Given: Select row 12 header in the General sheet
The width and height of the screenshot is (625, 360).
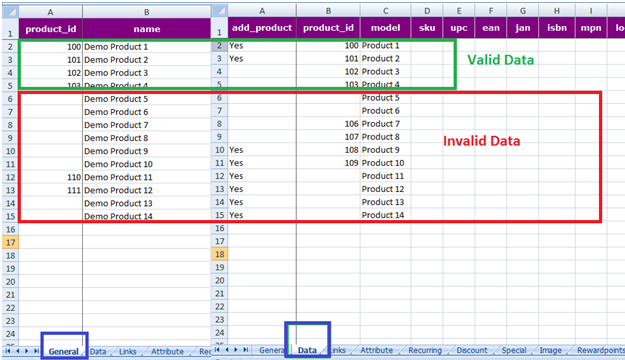Looking at the screenshot, I should [x=10, y=177].
